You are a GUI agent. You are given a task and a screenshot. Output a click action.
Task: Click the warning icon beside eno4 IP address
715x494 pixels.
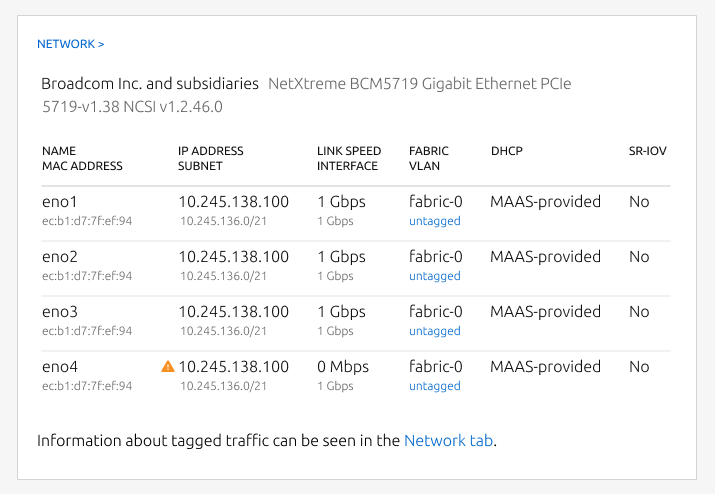[x=168, y=367]
